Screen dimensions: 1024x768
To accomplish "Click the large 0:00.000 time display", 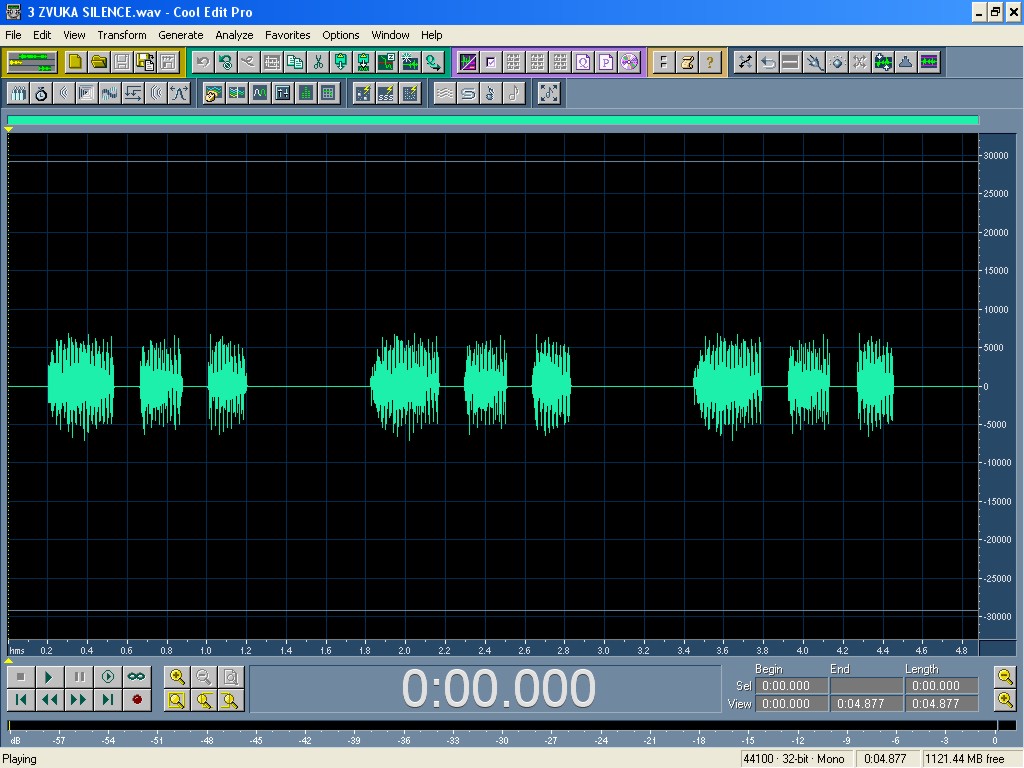I will click(498, 688).
